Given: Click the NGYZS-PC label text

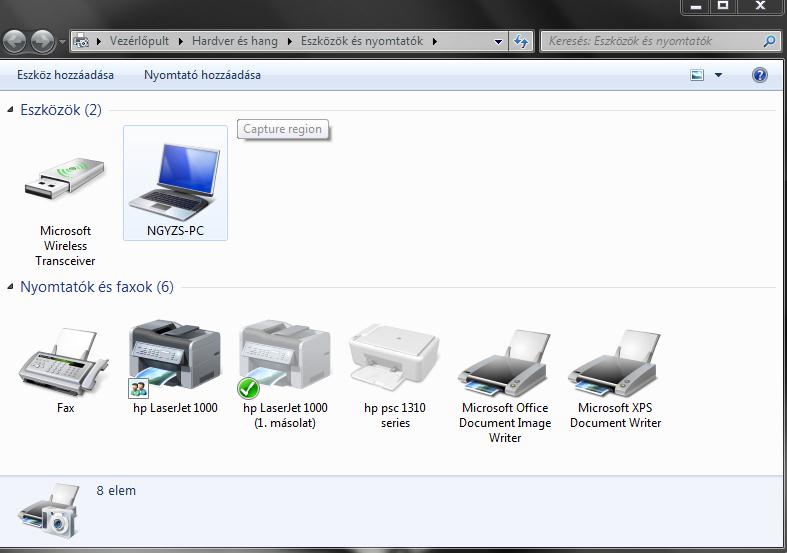Looking at the screenshot, I should [x=175, y=231].
